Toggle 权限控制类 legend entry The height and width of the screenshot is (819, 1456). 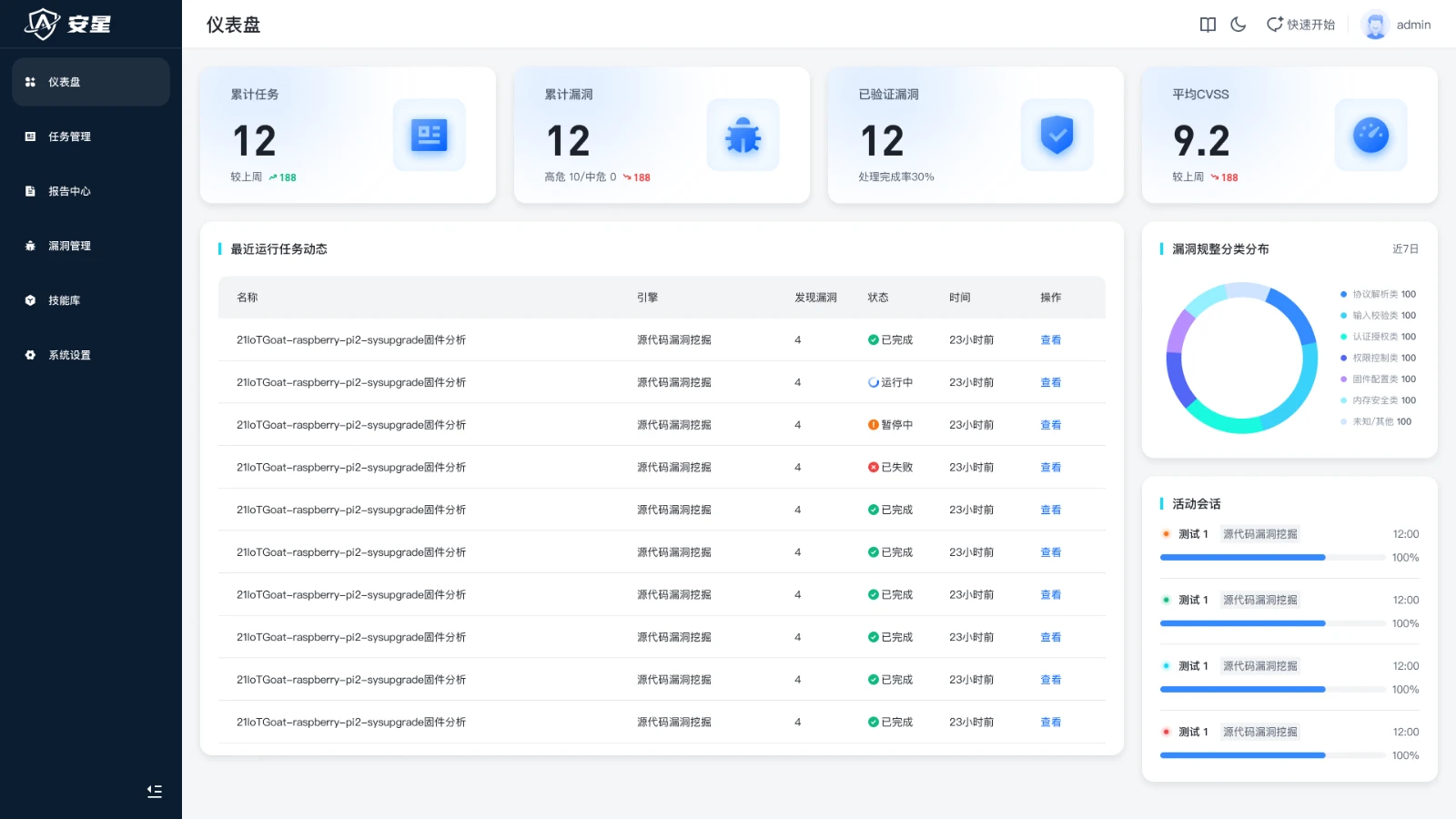(x=1378, y=358)
